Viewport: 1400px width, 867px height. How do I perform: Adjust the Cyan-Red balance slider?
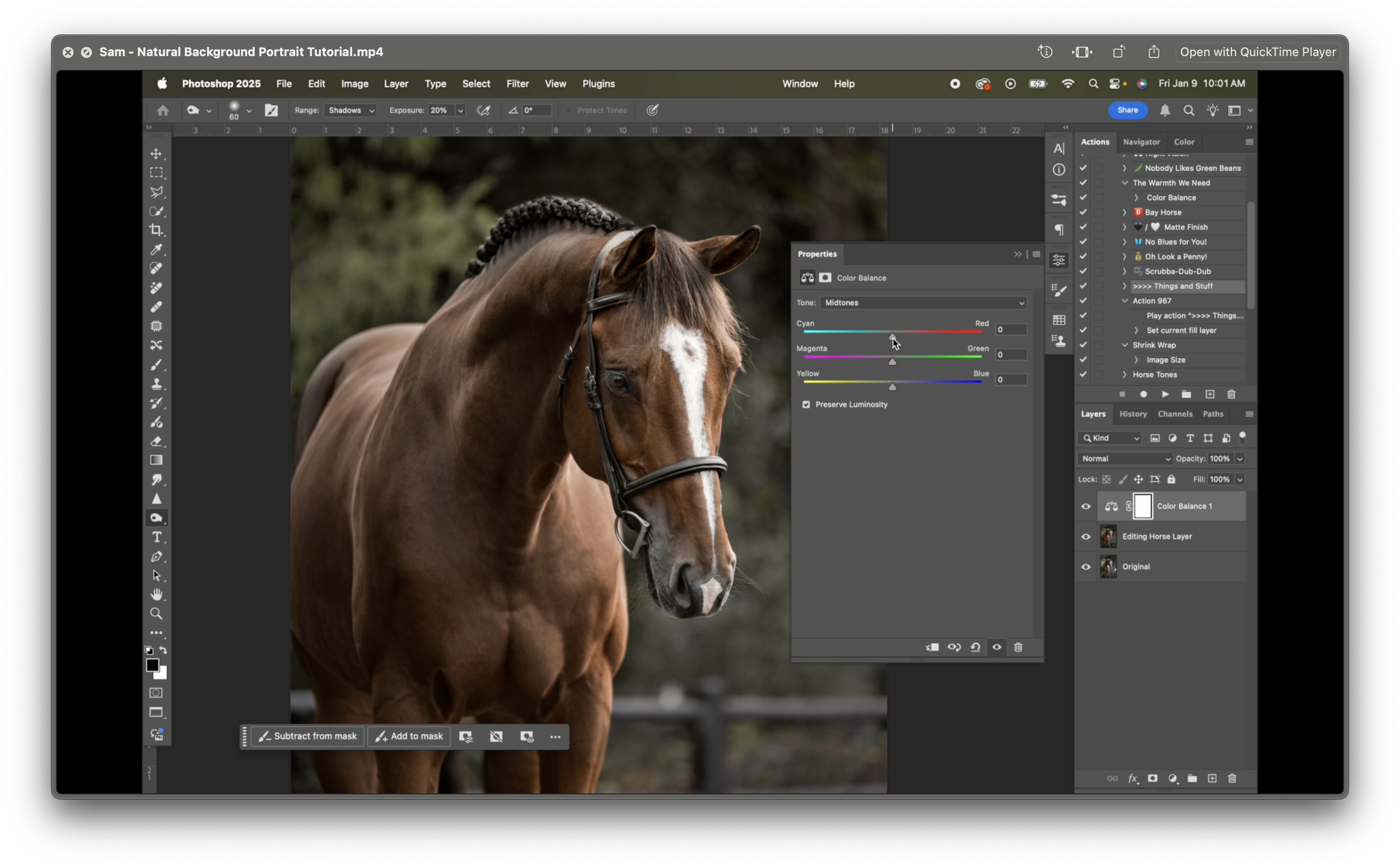pos(892,338)
